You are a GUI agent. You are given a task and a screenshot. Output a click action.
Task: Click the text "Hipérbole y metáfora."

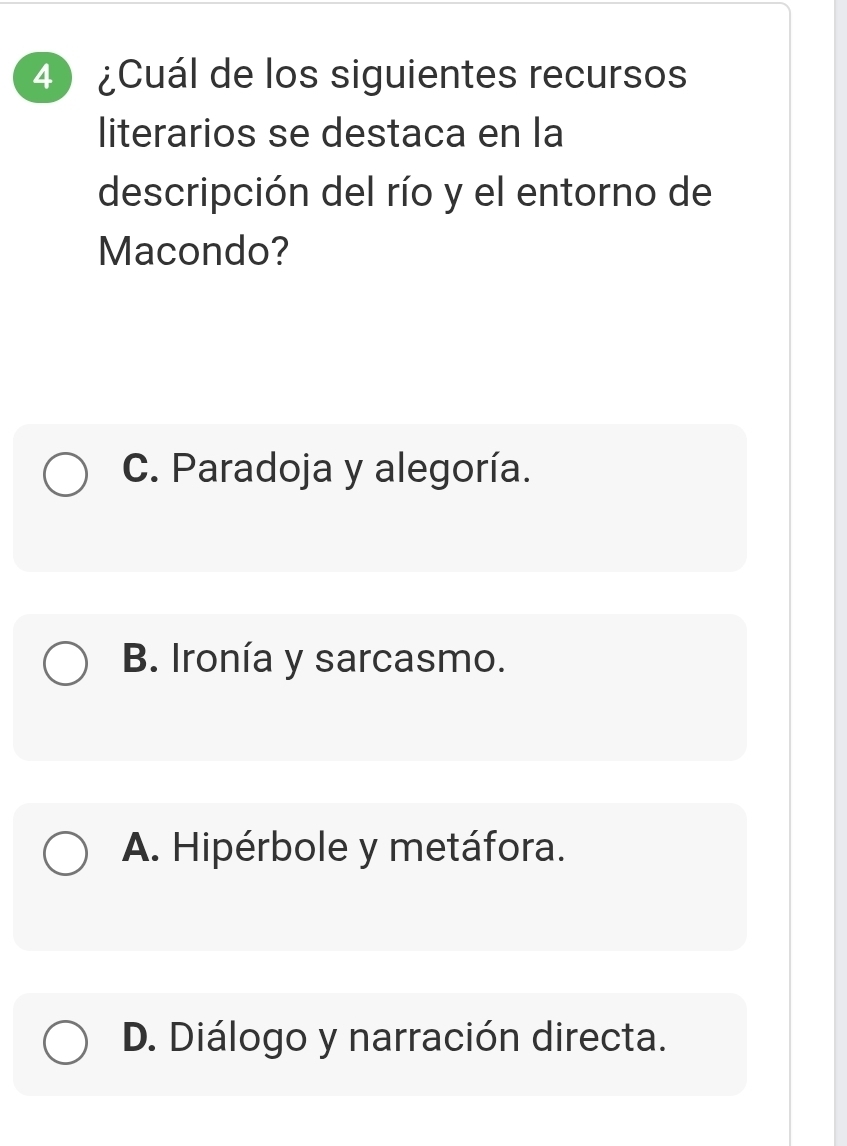pyautogui.click(x=371, y=848)
